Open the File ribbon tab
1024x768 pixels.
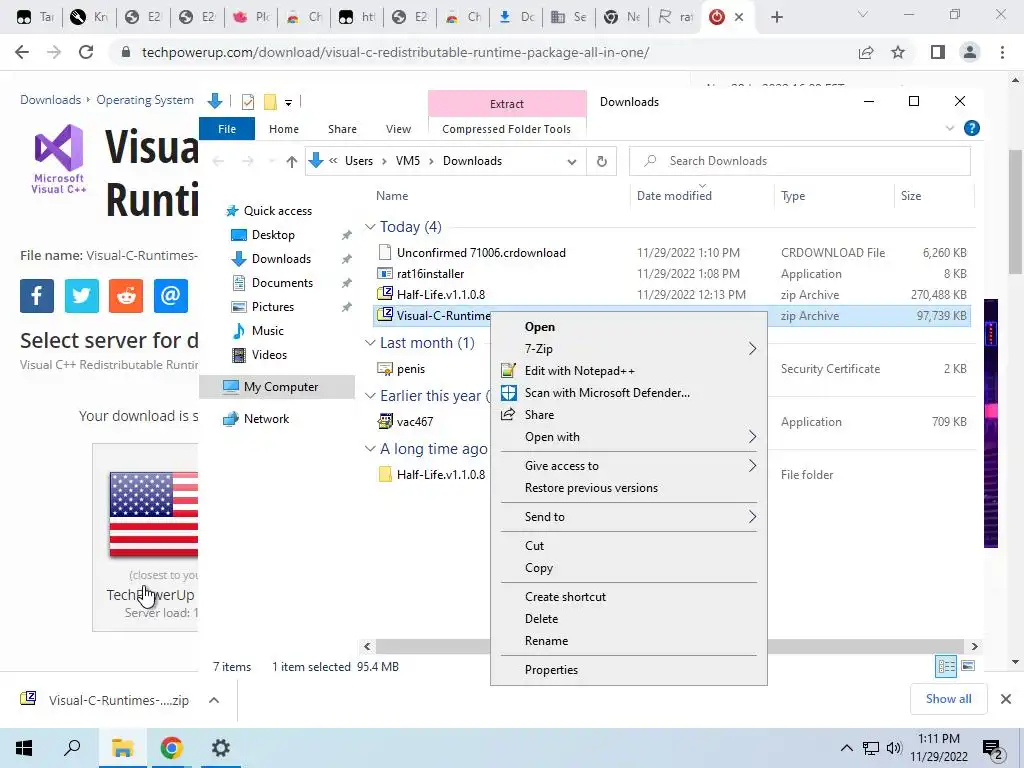227,129
